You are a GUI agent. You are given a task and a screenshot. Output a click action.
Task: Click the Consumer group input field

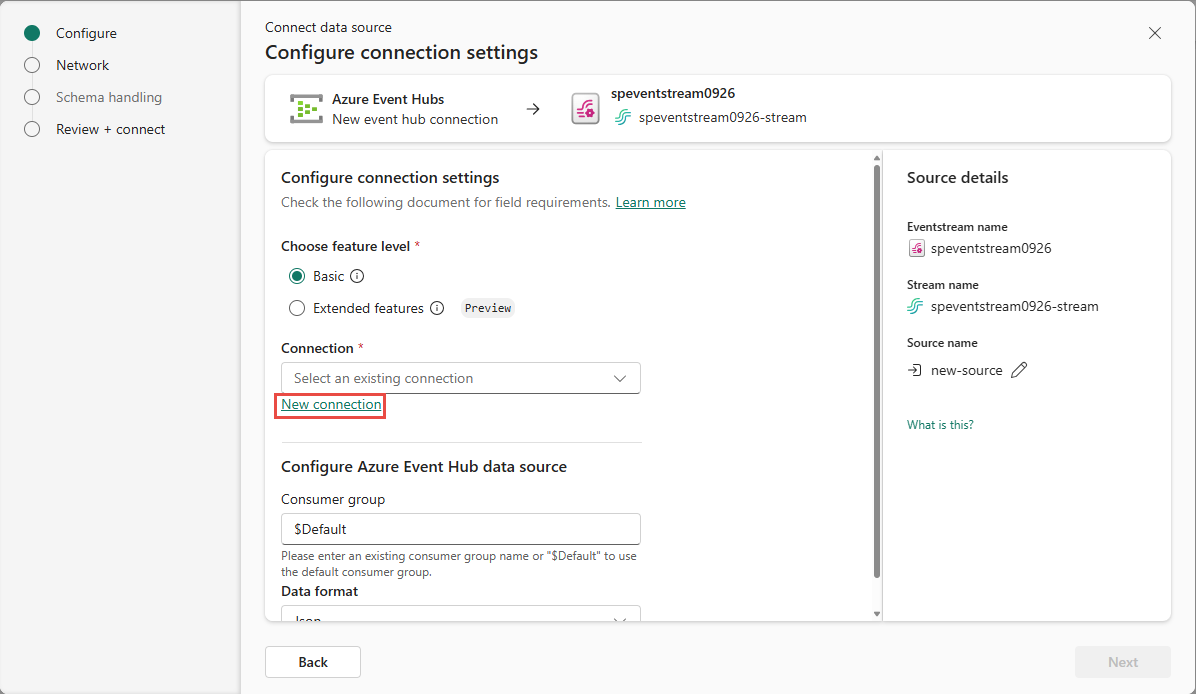pos(460,528)
